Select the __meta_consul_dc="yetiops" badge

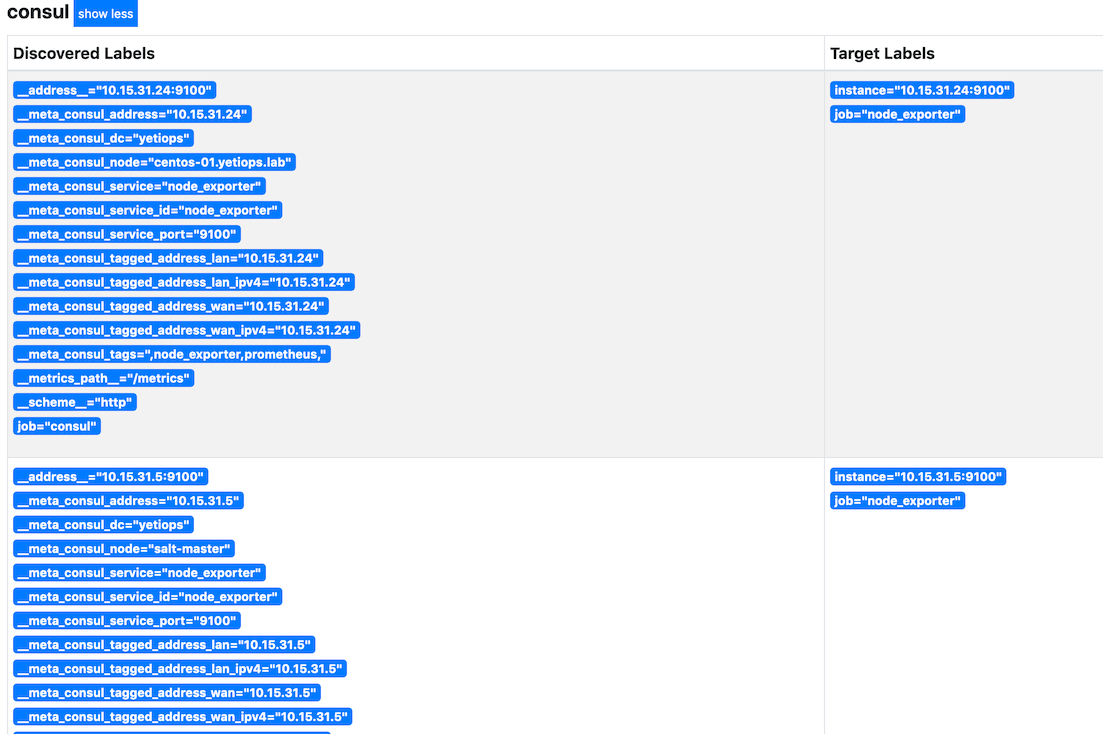[x=102, y=137]
